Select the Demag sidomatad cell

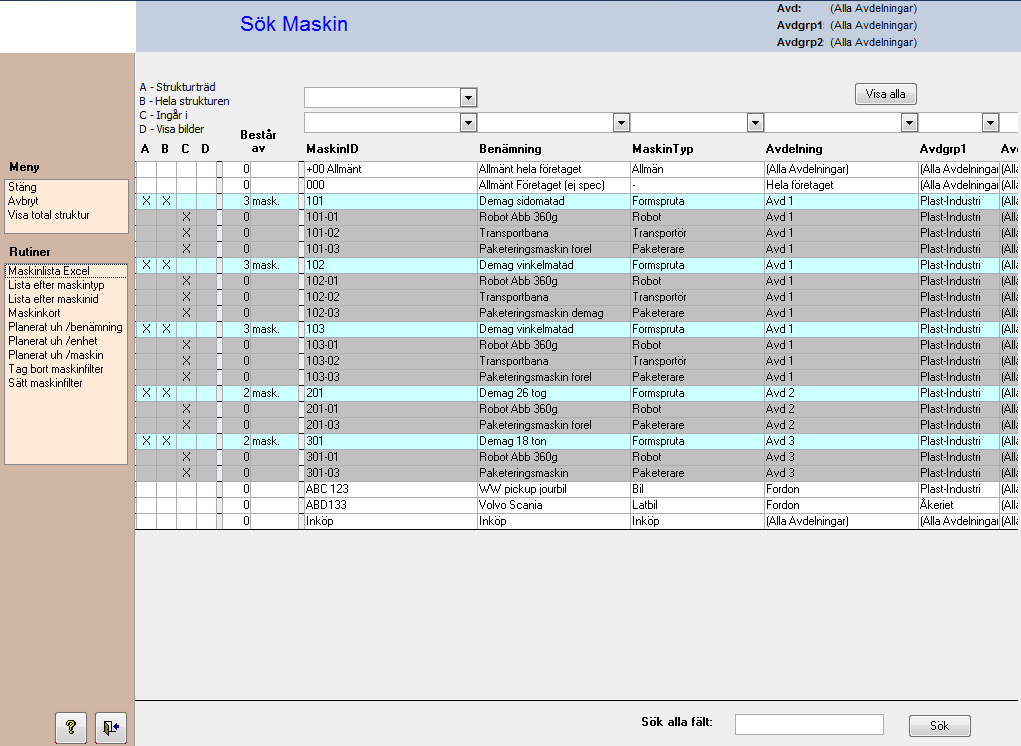click(x=553, y=201)
